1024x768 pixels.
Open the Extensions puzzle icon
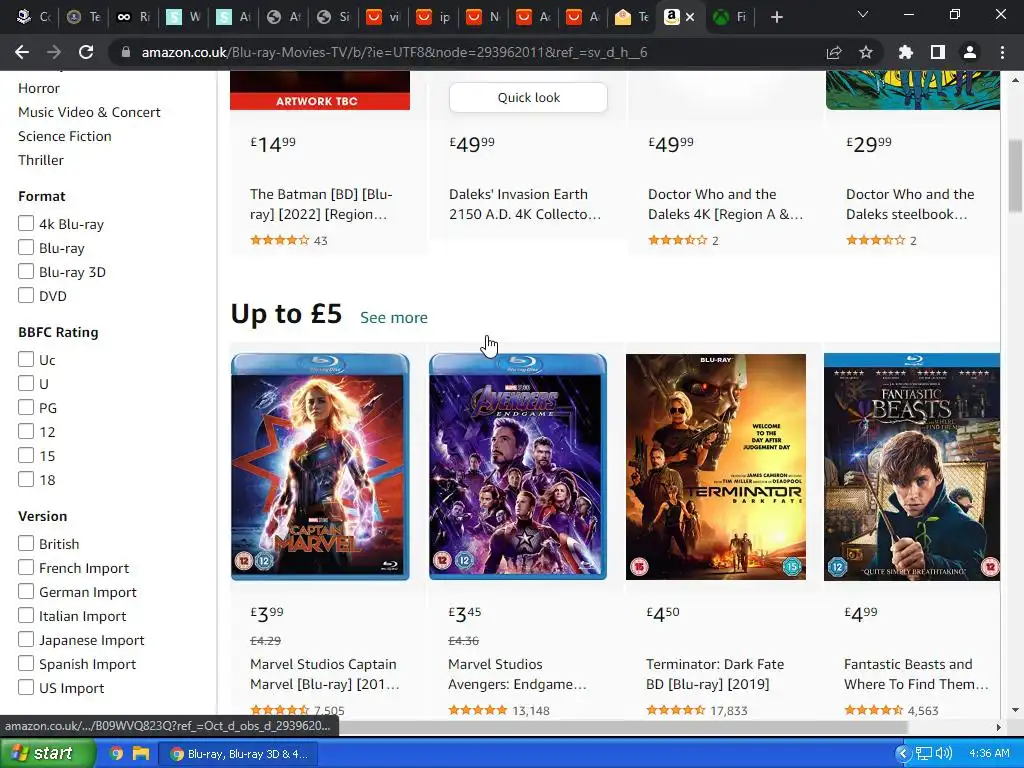(x=906, y=52)
